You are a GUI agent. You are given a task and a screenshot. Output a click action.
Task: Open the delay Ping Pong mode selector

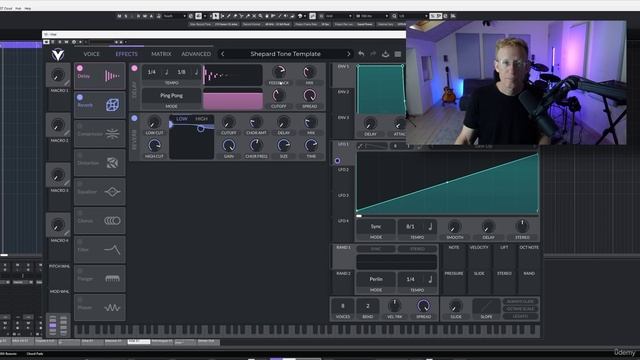171,96
